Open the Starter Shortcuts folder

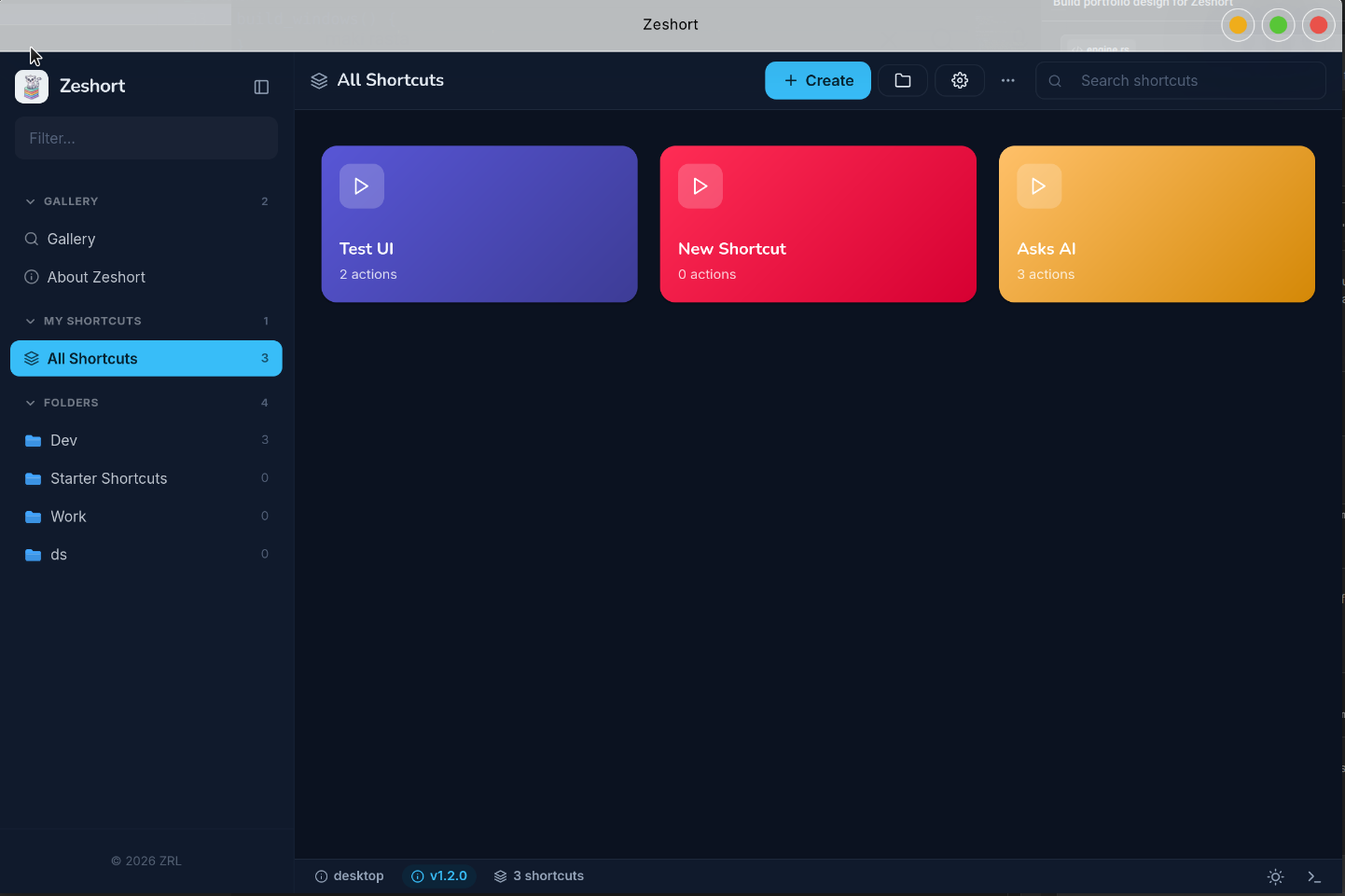[146, 478]
